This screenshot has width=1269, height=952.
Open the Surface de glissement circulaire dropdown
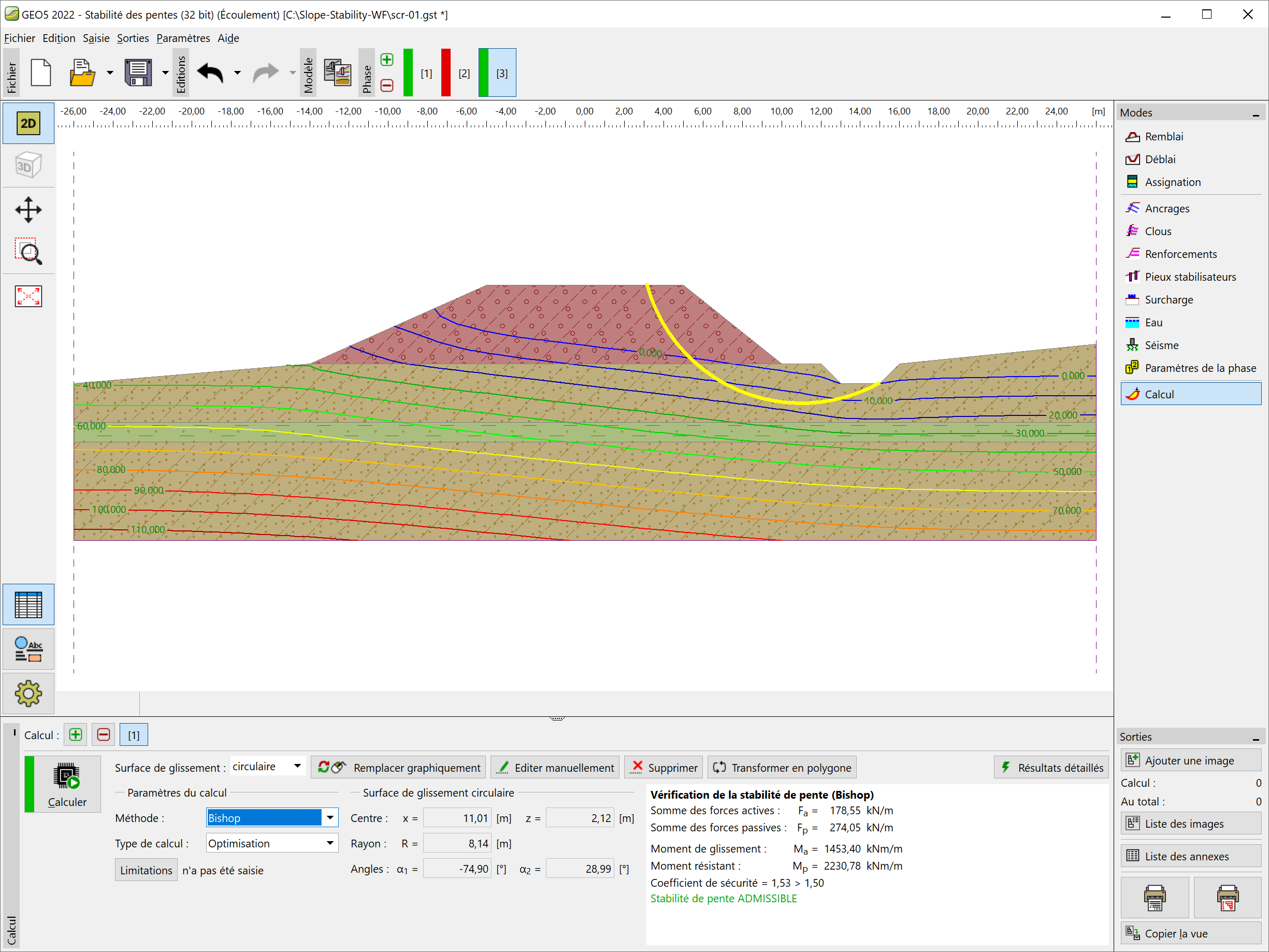click(297, 767)
